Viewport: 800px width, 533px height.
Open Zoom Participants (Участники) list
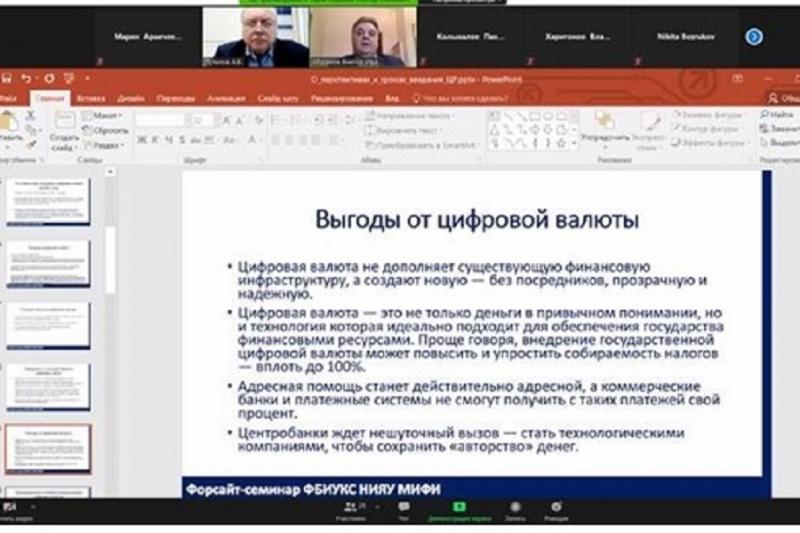coord(351,511)
